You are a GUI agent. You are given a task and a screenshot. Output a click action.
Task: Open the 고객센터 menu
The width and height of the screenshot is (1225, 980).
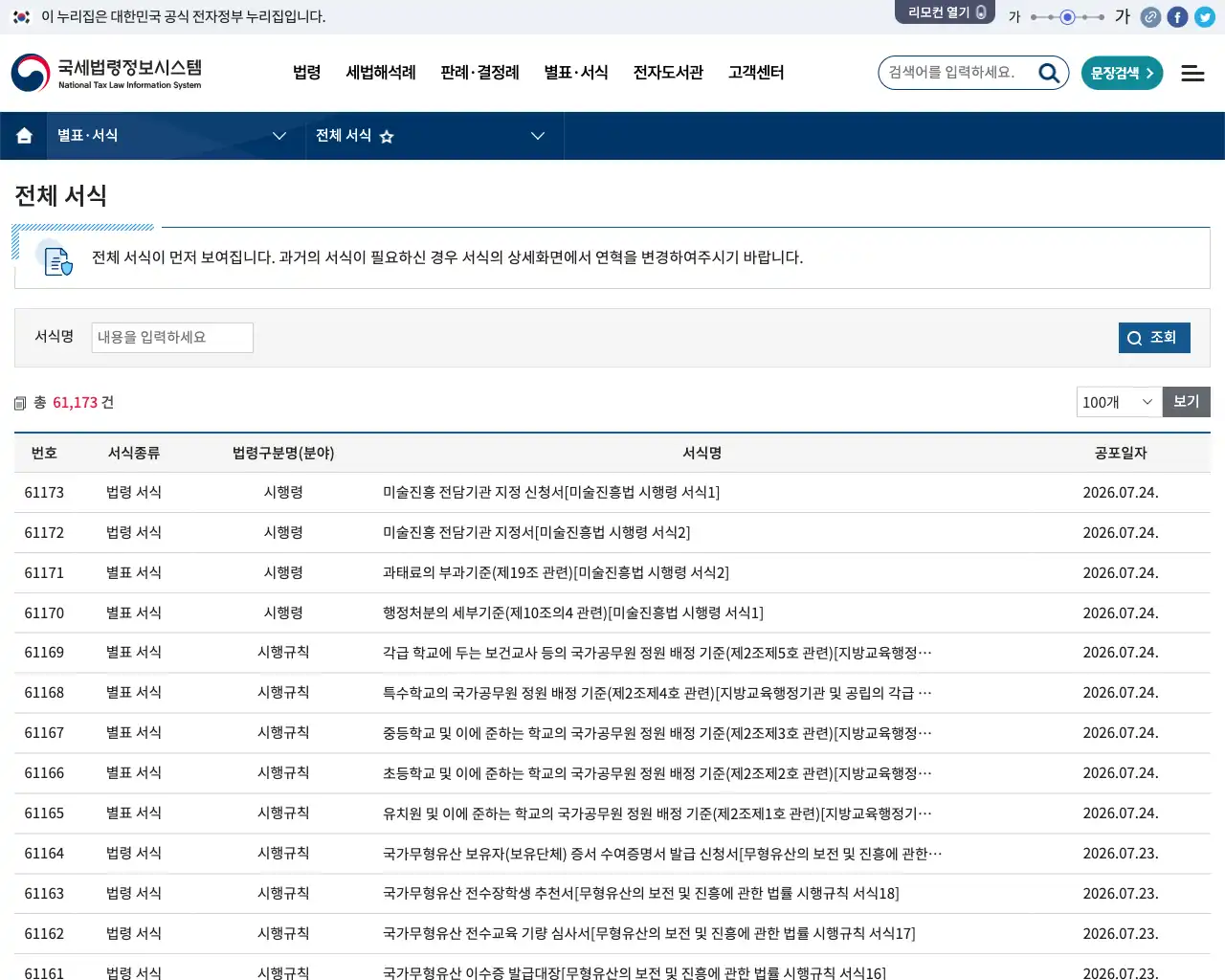point(756,73)
